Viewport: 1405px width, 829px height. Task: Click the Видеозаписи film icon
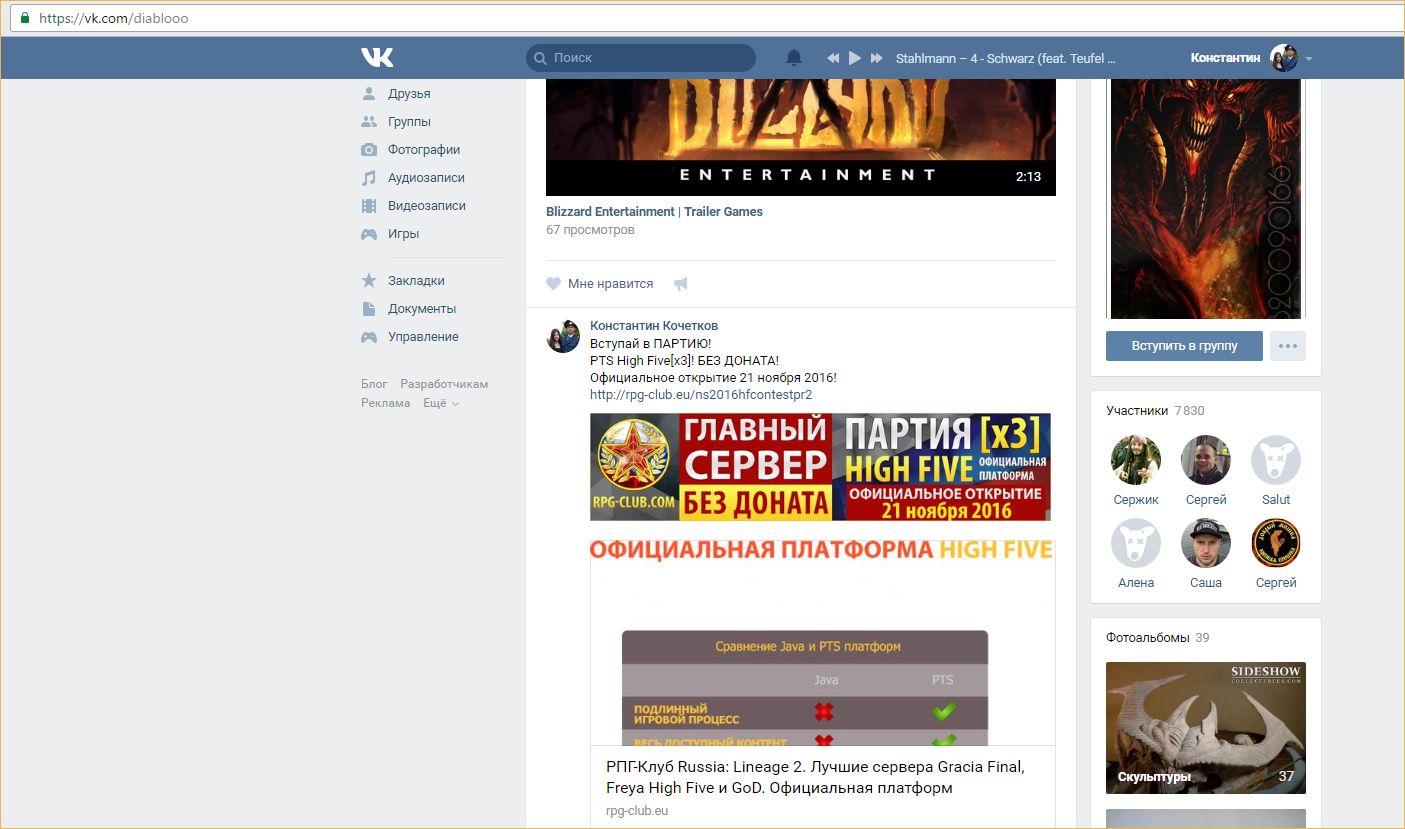(x=369, y=206)
